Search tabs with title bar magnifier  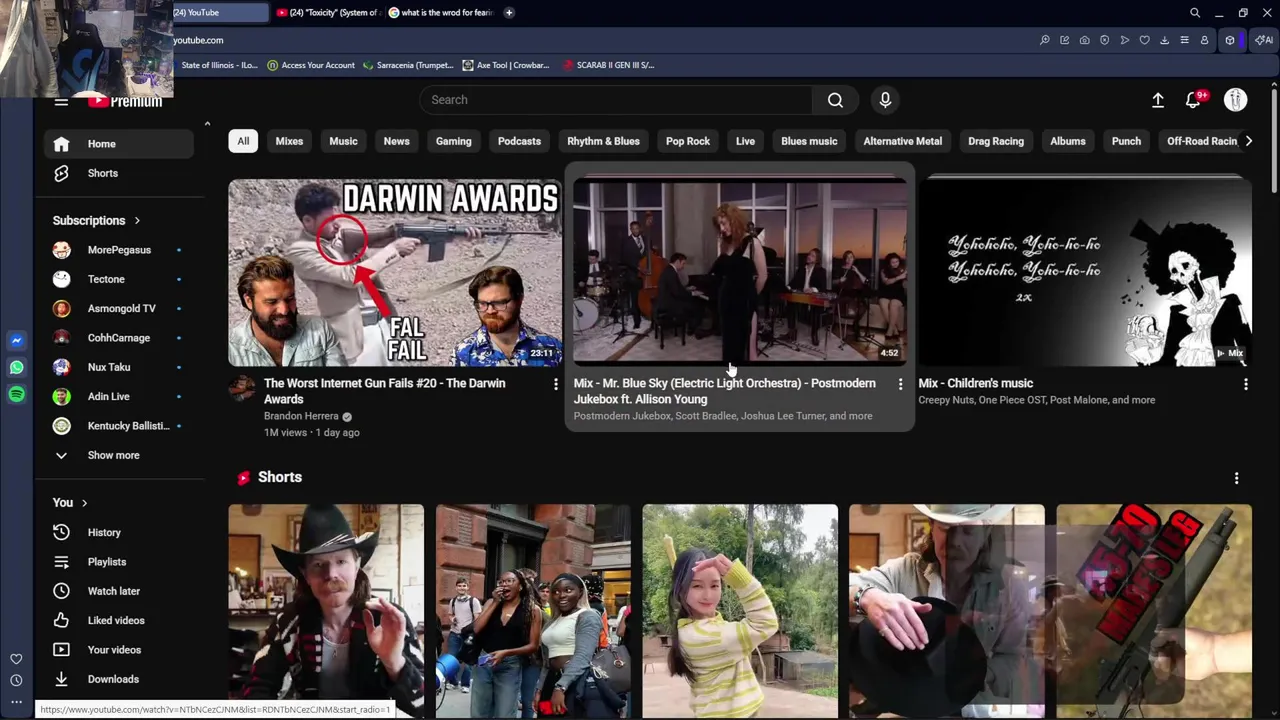pyautogui.click(x=1195, y=13)
